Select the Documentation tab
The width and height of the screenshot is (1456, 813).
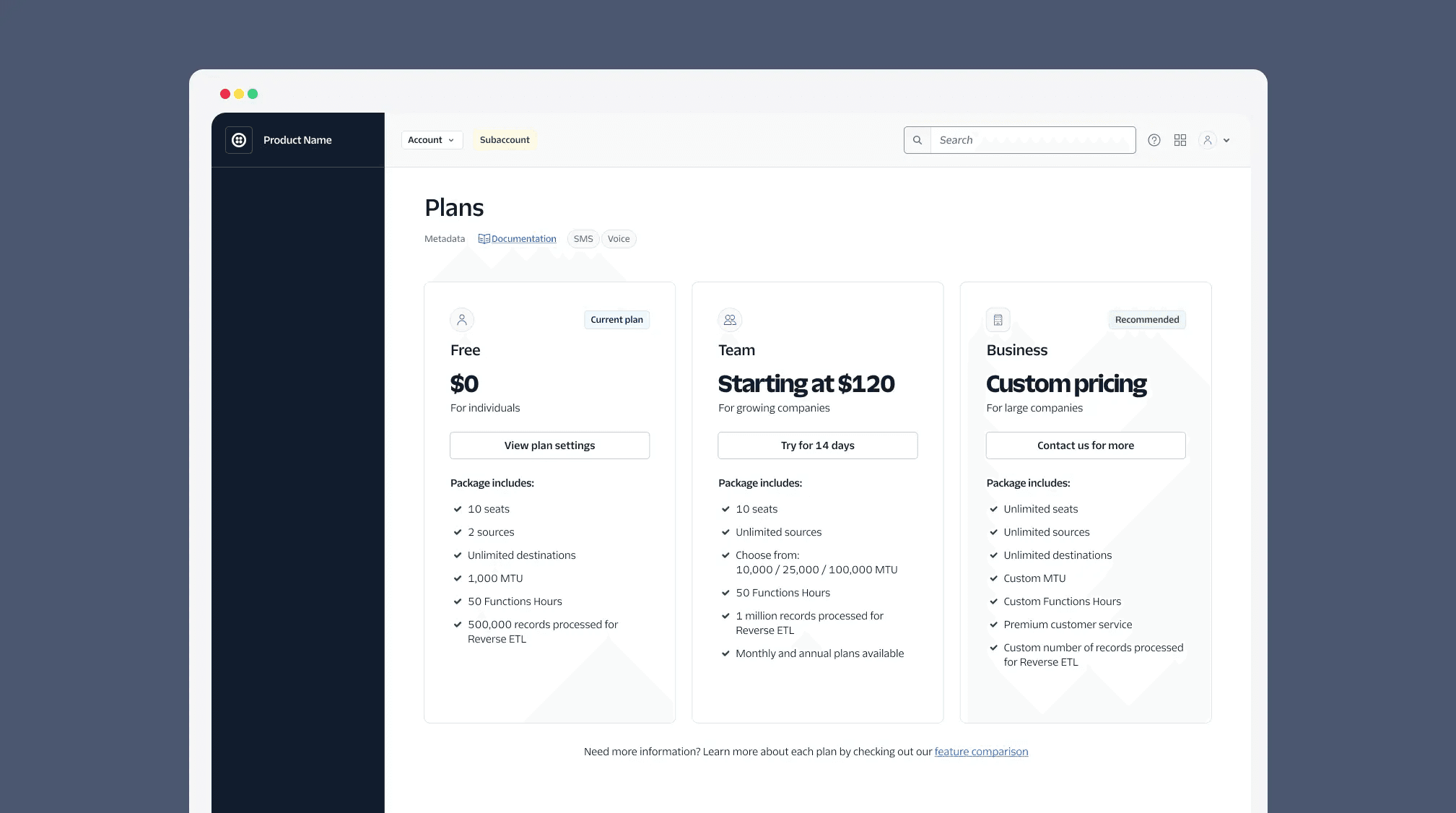tap(517, 238)
